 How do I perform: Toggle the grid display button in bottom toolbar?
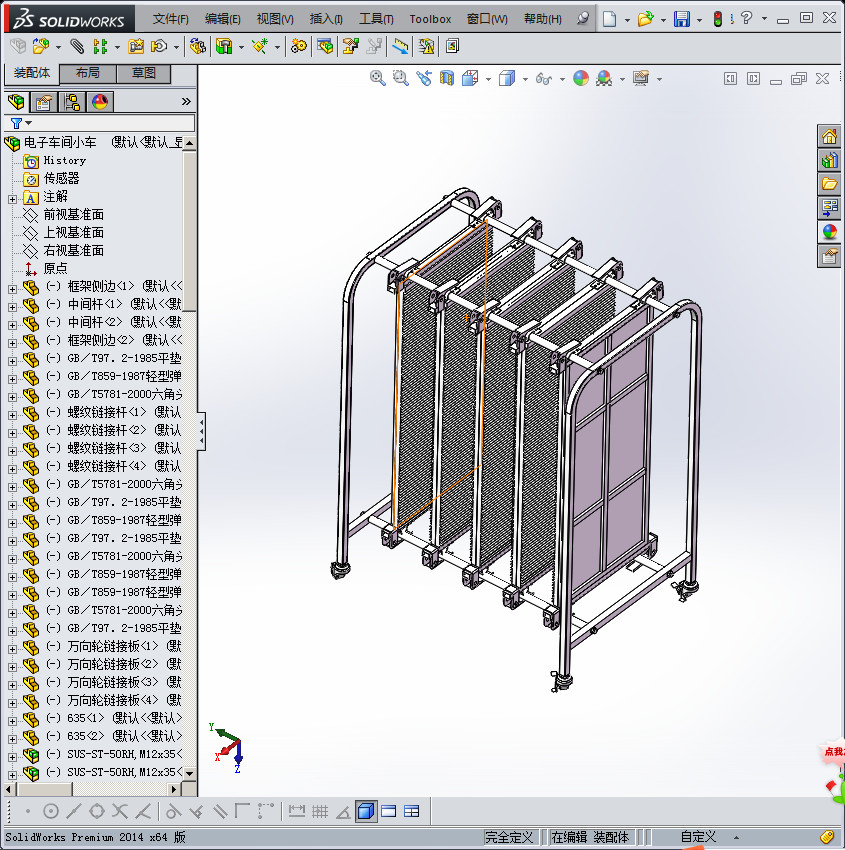point(320,811)
